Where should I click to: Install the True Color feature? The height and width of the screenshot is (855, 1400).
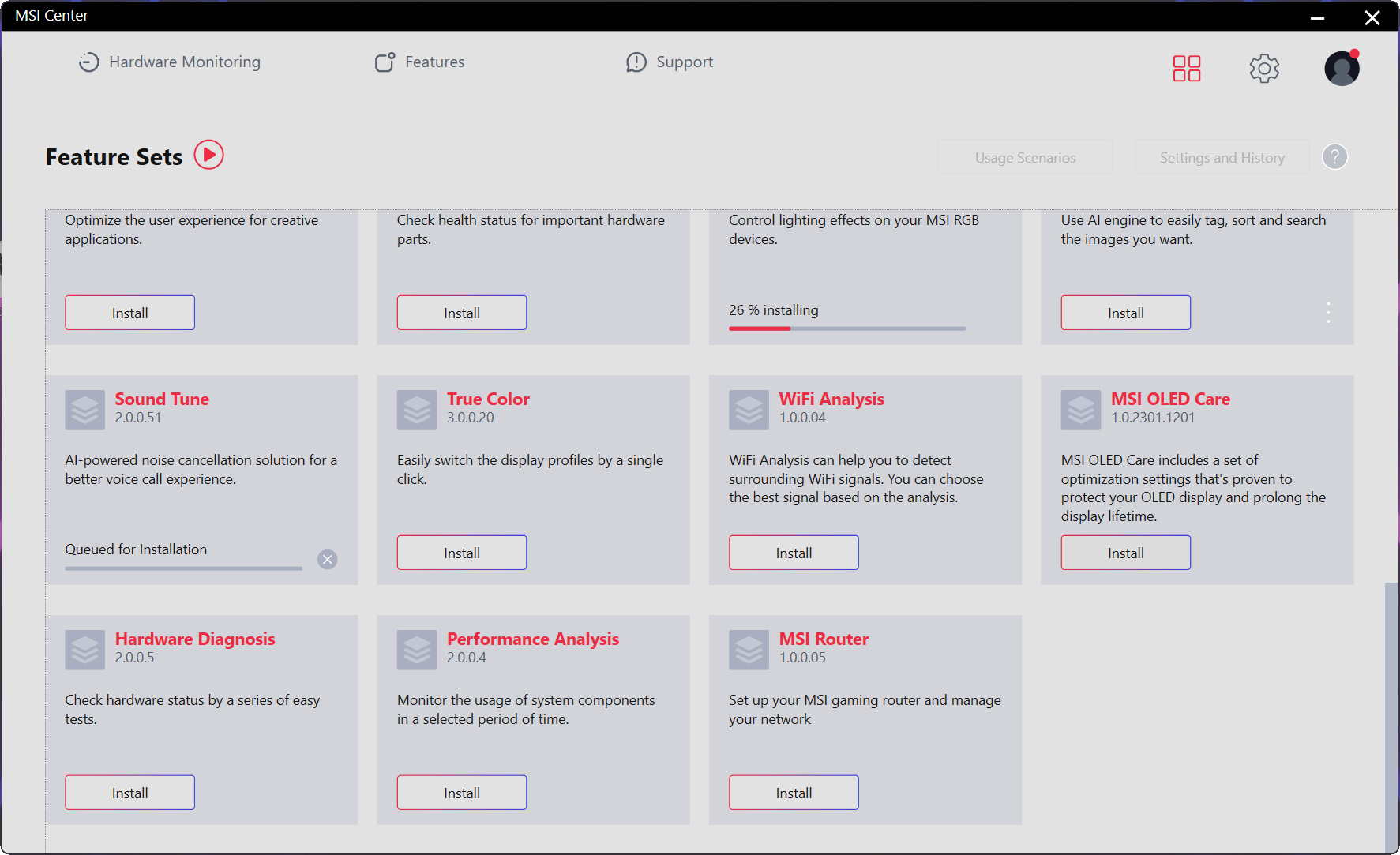[461, 553]
